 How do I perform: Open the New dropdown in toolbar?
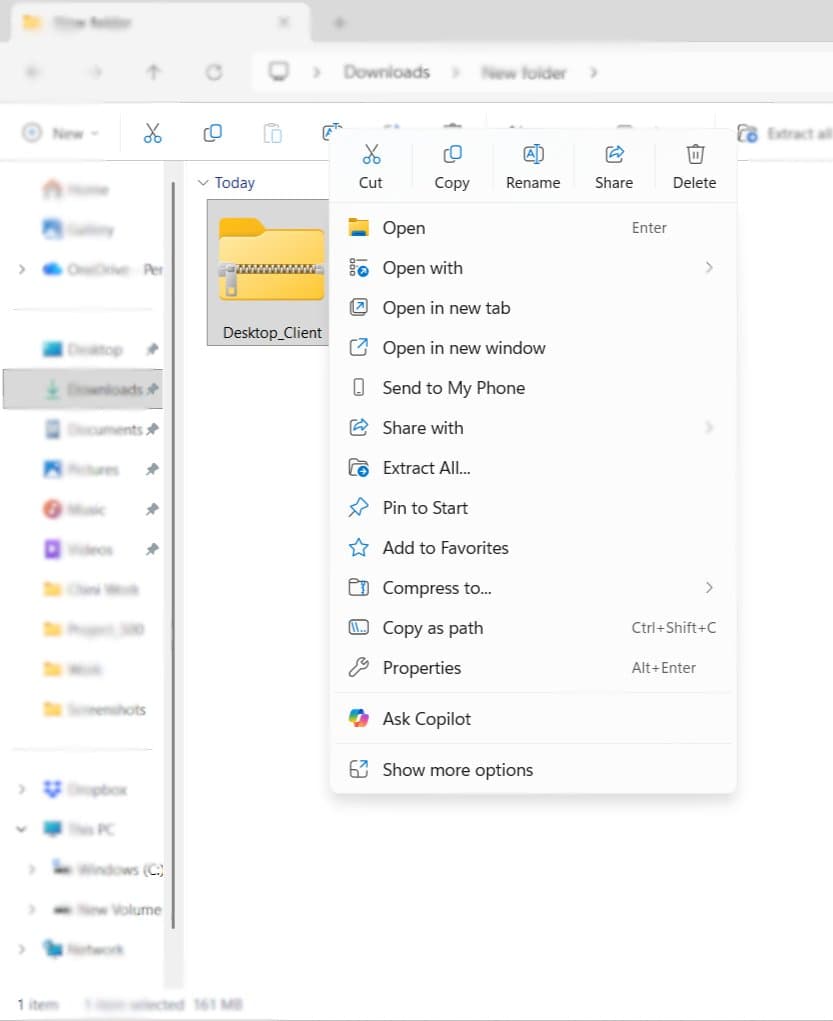(61, 133)
